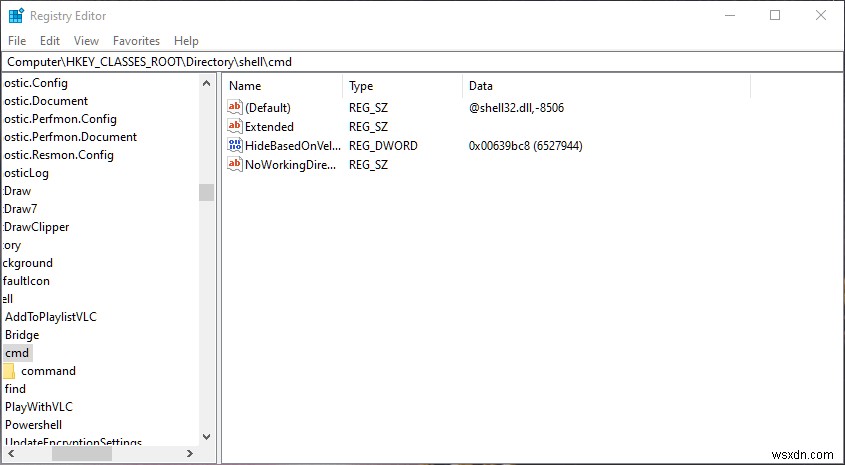The height and width of the screenshot is (465, 845).
Task: Click the command subkey folder icon
Action: [x=9, y=371]
